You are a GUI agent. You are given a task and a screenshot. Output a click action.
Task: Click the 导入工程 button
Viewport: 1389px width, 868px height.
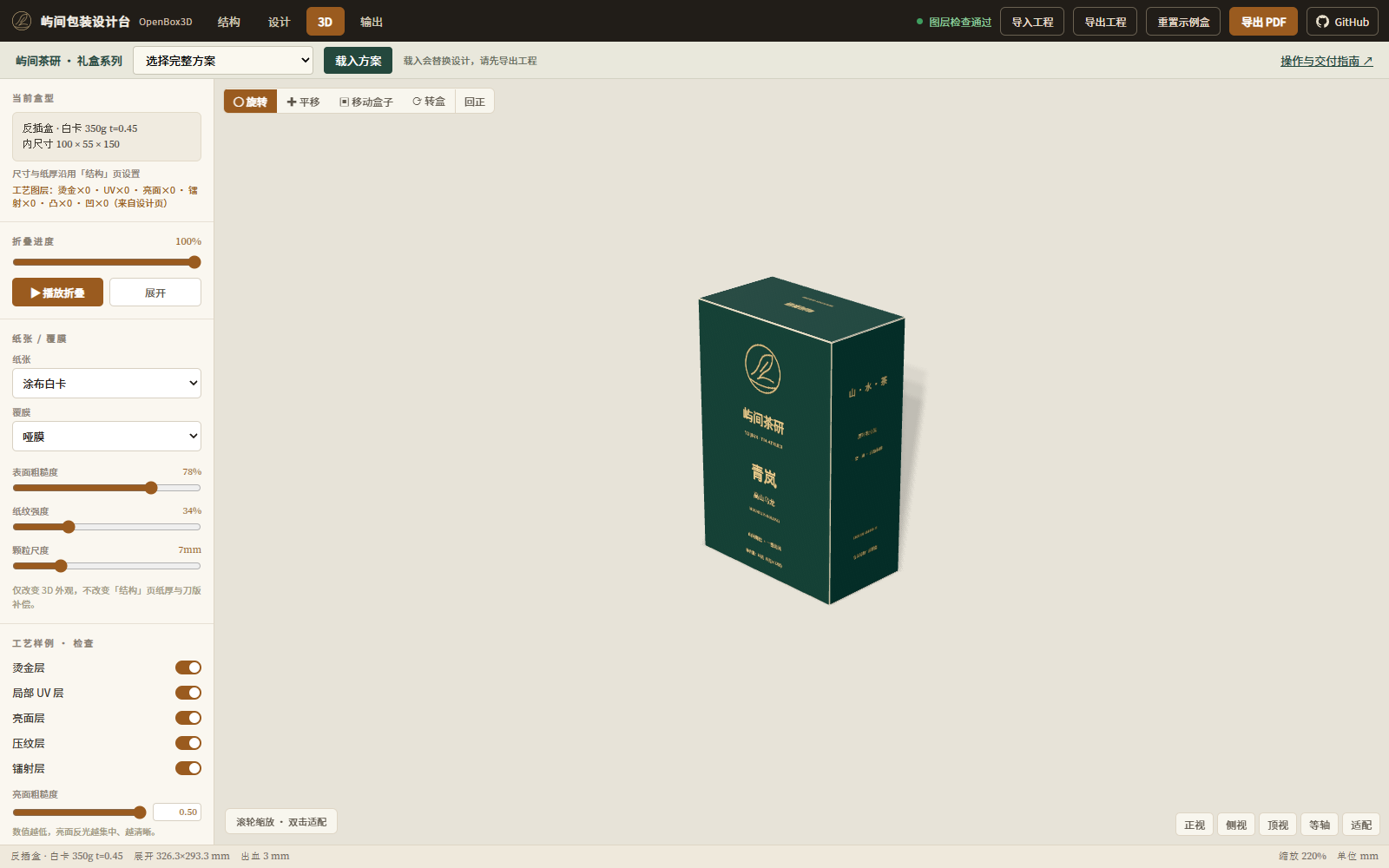point(1032,22)
